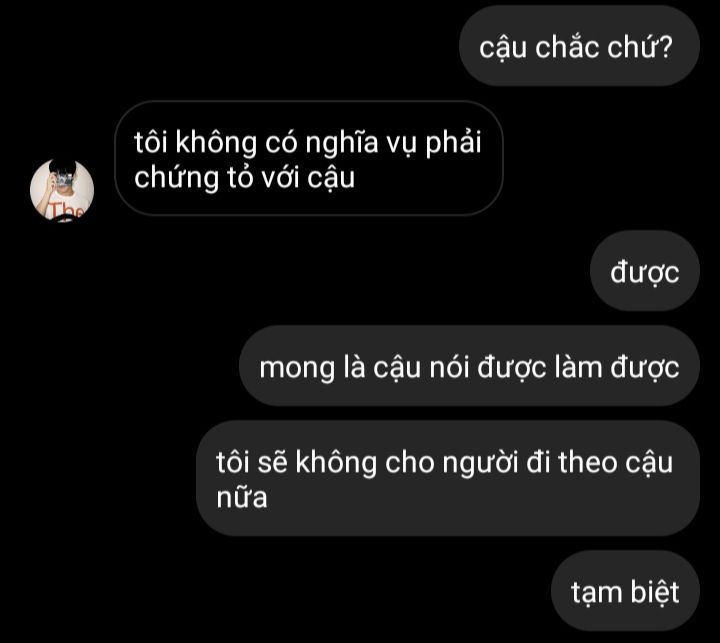Click the word 'nữa' in the long sent message

pyautogui.click(x=242, y=497)
